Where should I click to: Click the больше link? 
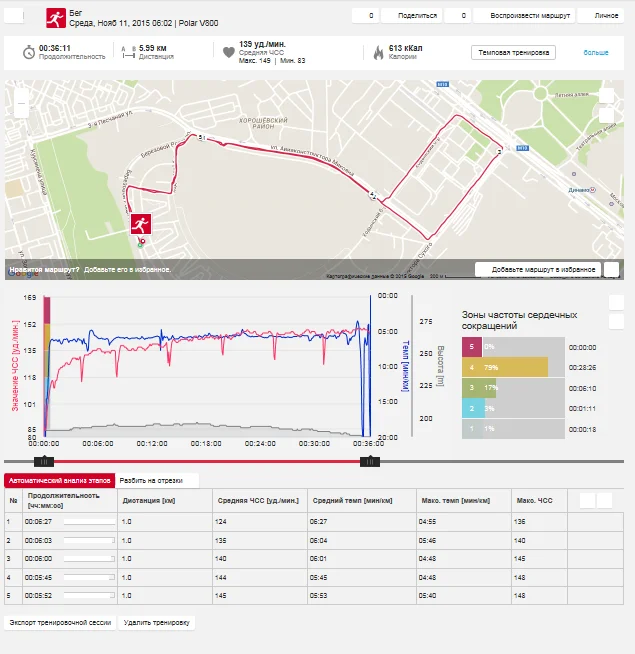click(595, 53)
